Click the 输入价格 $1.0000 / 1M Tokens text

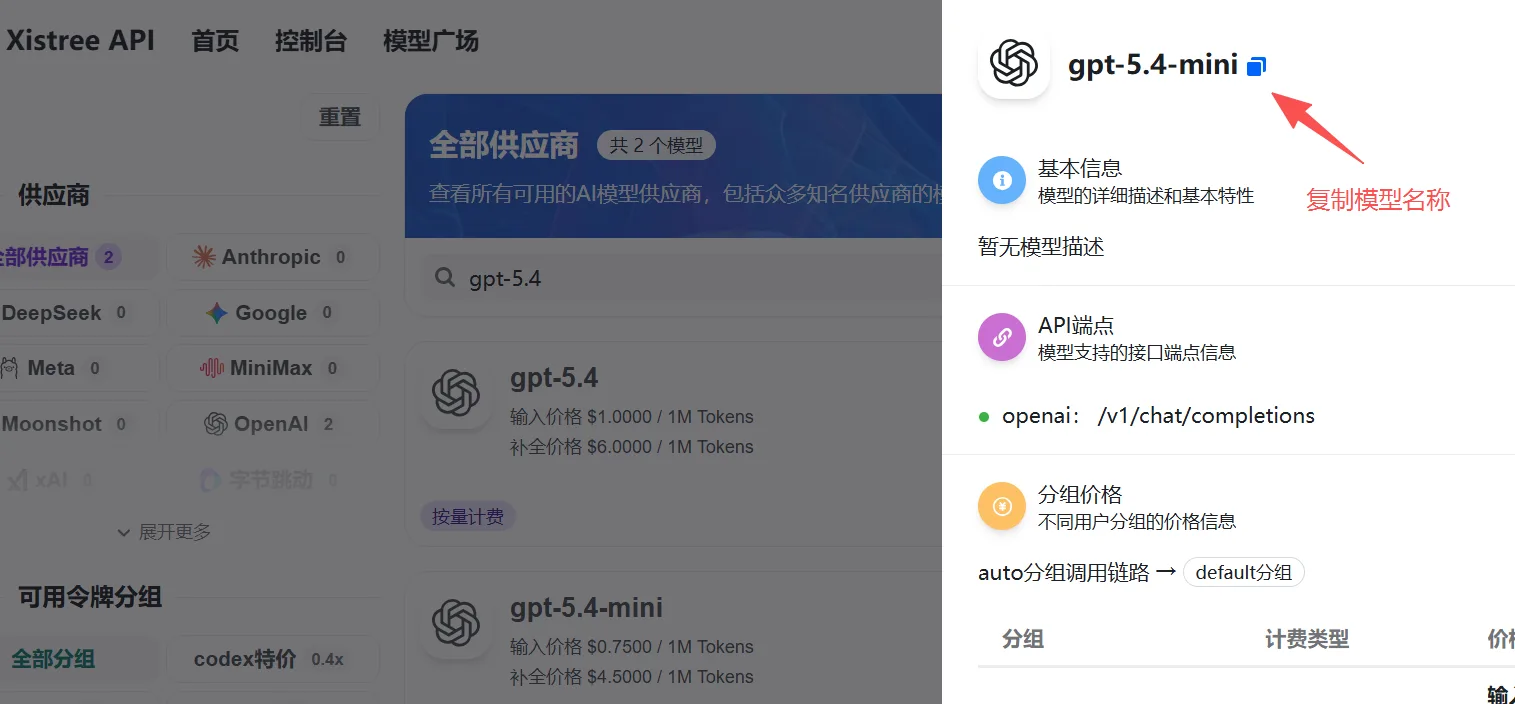pos(632,417)
